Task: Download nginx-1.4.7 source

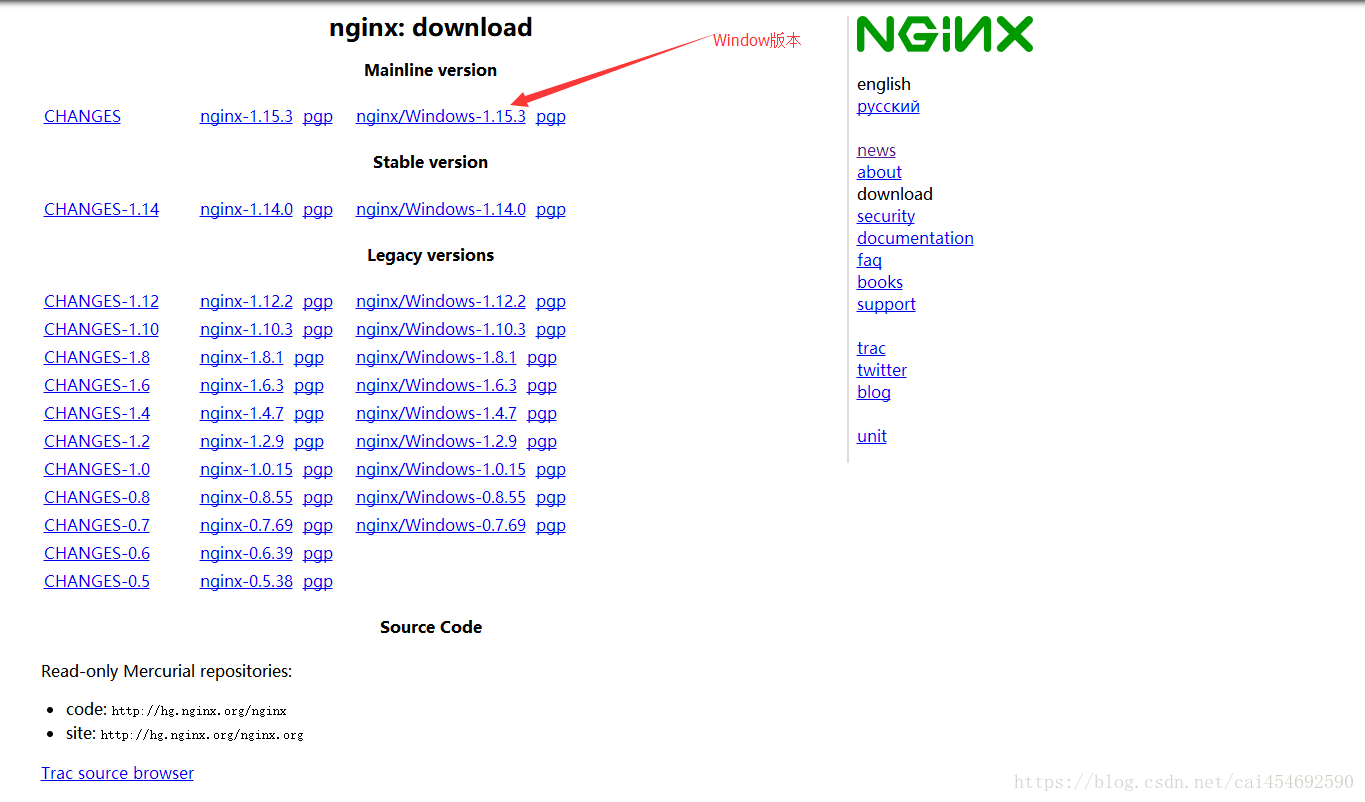Action: point(242,413)
